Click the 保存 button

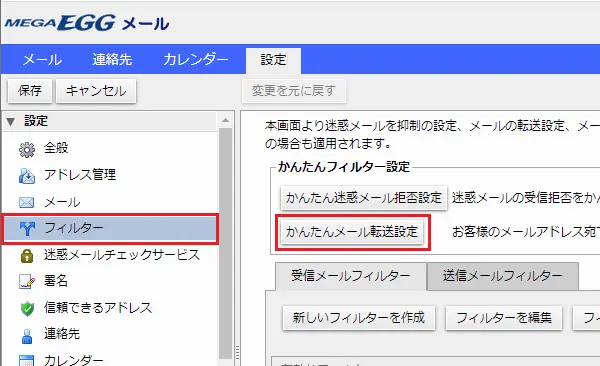[x=30, y=91]
